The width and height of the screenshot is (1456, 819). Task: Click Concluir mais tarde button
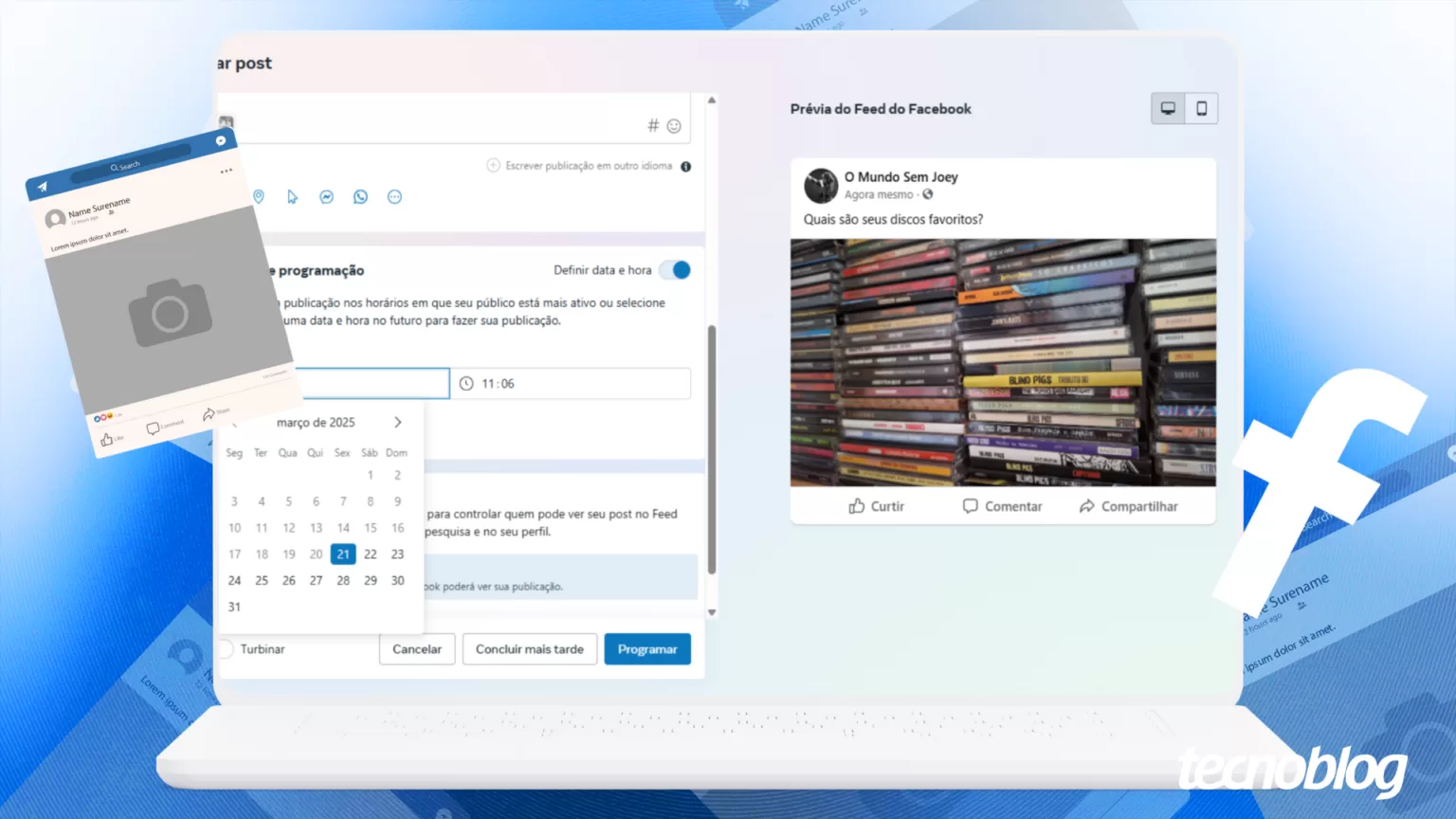tap(530, 649)
